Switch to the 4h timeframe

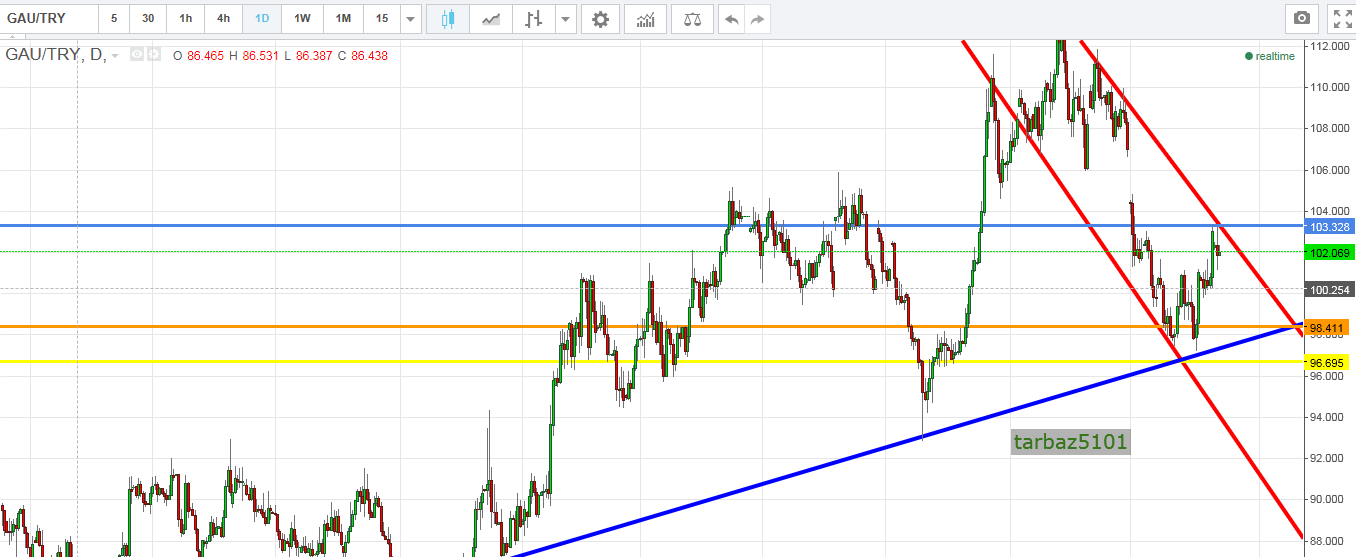tap(223, 18)
